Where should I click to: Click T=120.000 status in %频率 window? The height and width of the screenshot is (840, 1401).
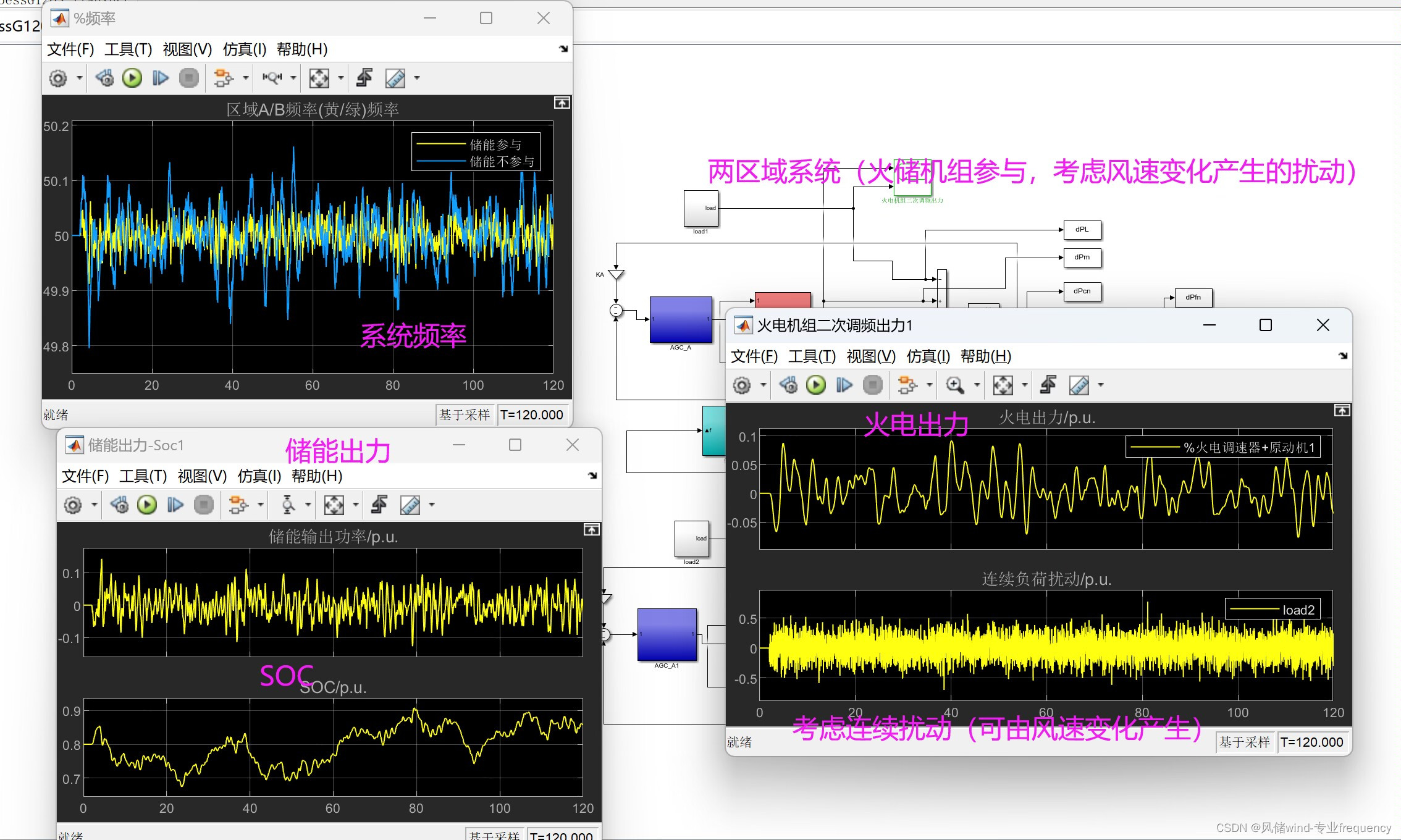point(532,415)
